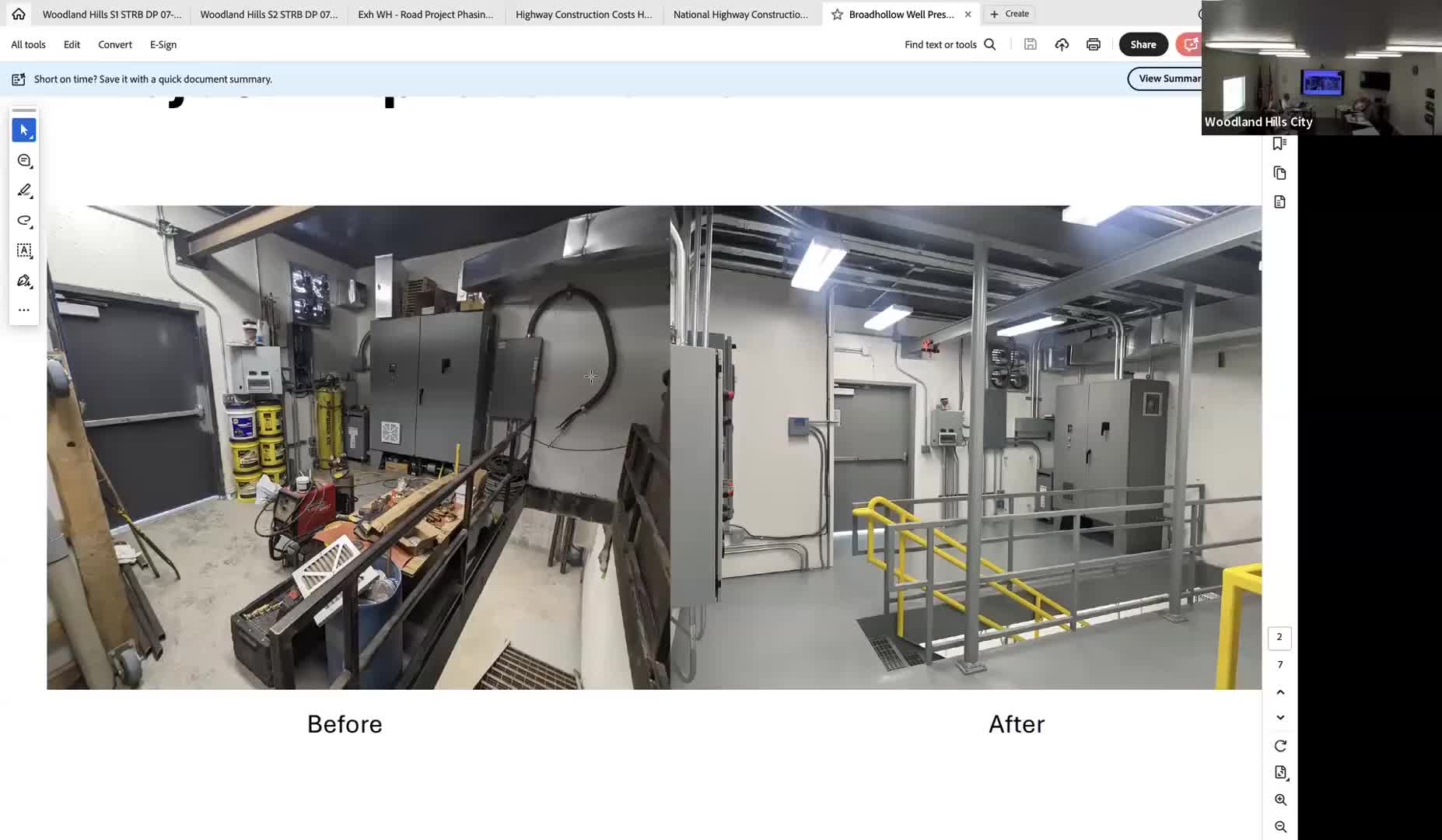Screen dimensions: 1442x840
Task: Rotate page with the rotate icon
Action: pyautogui.click(x=1280, y=746)
